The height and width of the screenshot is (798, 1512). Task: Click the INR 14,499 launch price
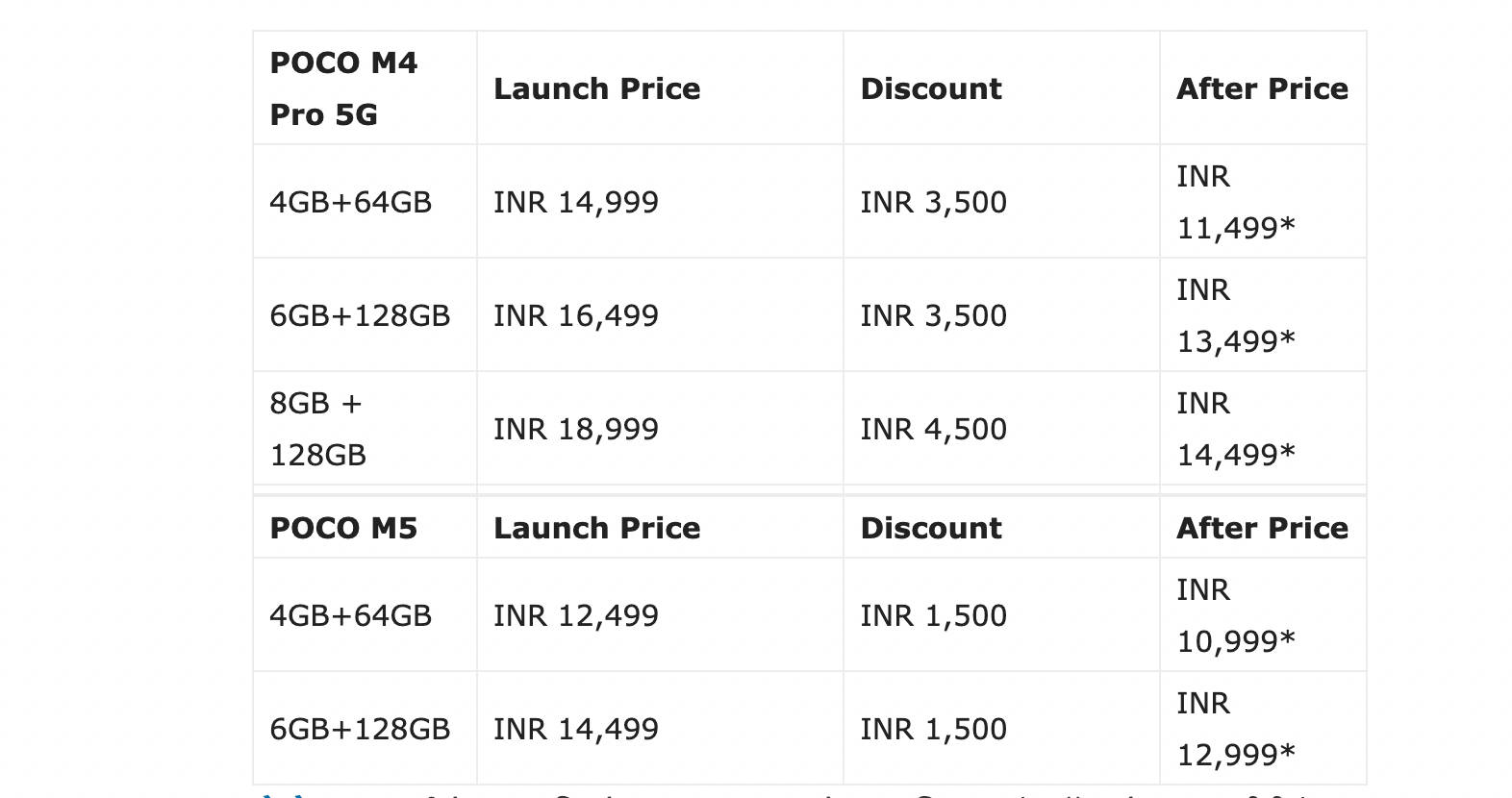tap(575, 729)
